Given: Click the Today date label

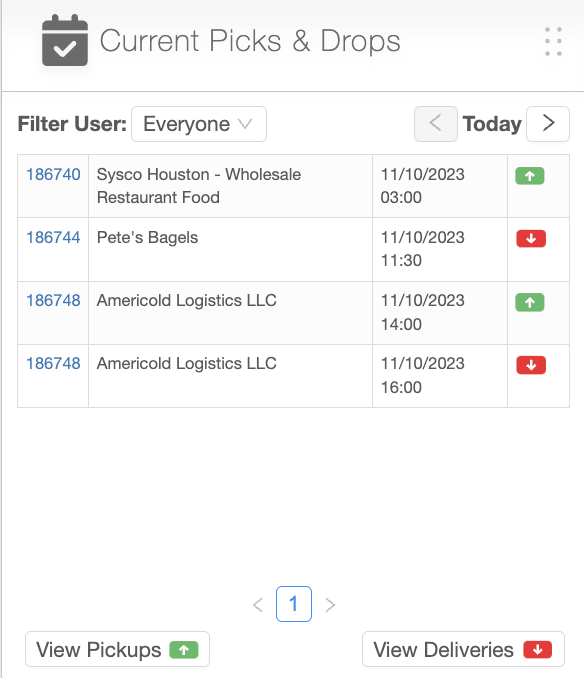Looking at the screenshot, I should (x=492, y=124).
